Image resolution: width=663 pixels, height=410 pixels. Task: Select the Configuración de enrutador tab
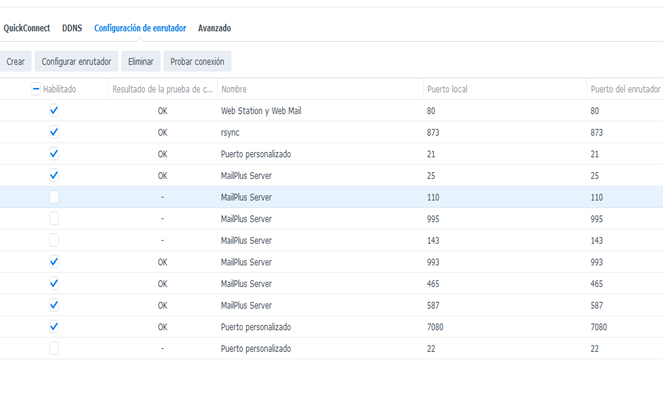coord(140,28)
